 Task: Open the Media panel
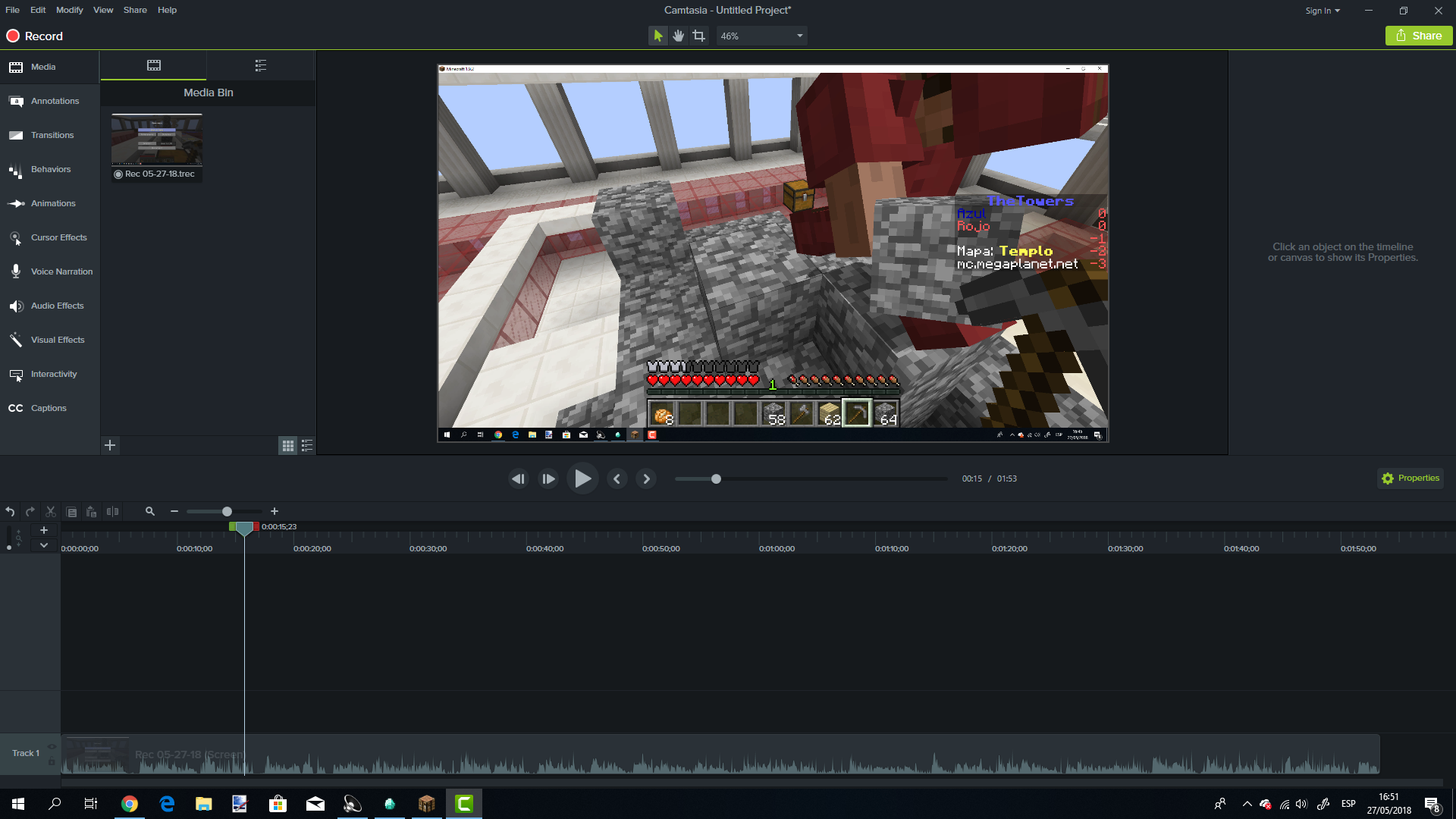coord(49,67)
